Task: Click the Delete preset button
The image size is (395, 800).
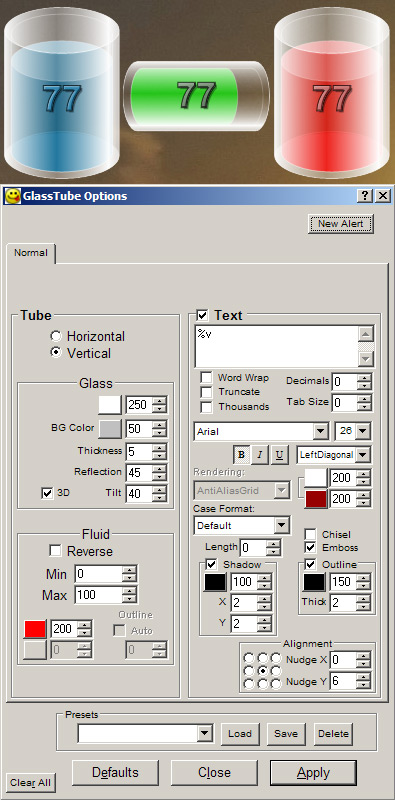Action: pos(333,734)
